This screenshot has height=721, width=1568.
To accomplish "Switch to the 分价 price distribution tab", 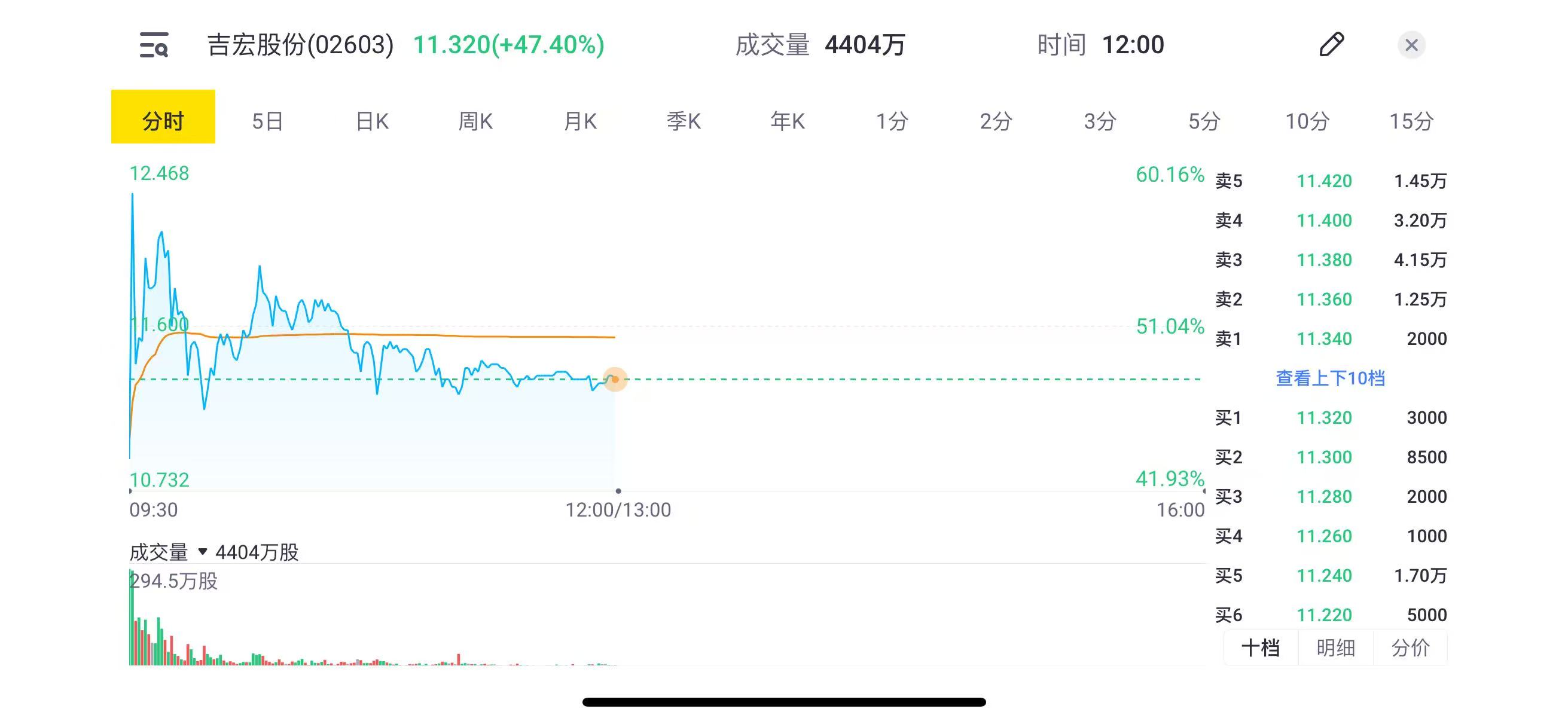I will (1411, 648).
